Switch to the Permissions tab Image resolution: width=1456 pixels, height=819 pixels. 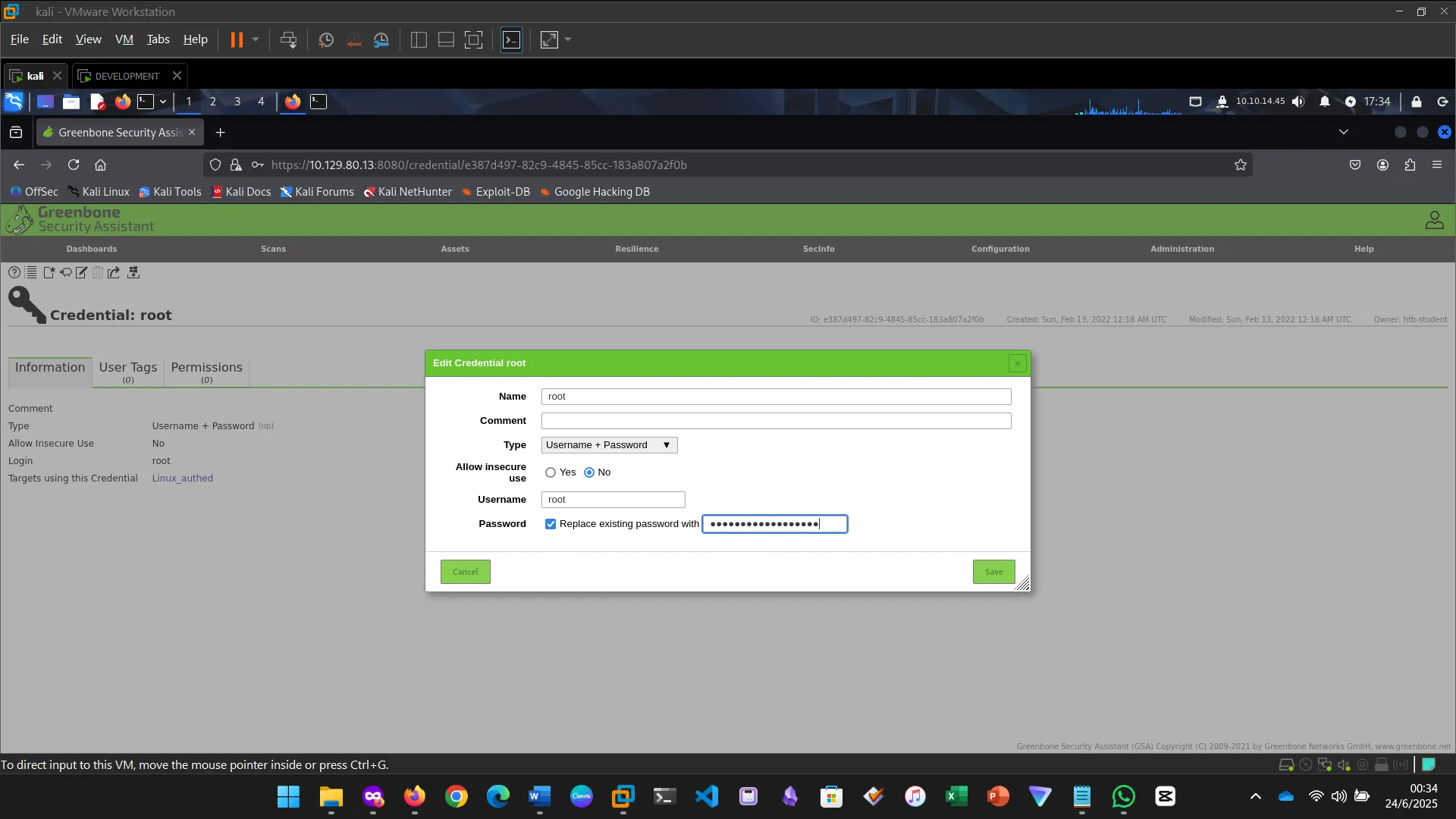206,371
